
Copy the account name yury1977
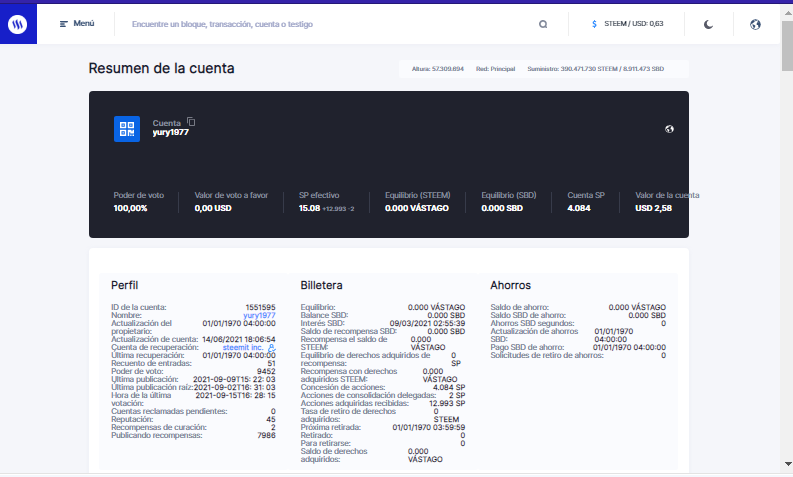(x=191, y=122)
